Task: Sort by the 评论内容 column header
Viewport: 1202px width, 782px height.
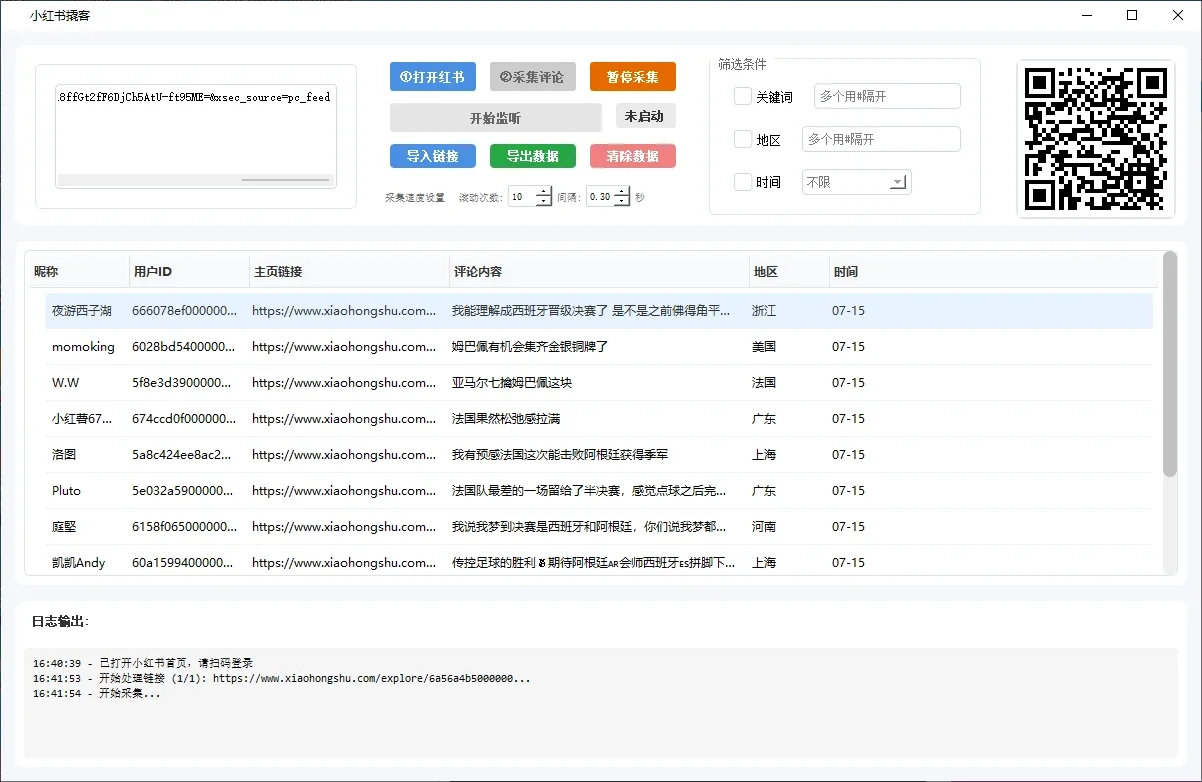Action: coord(599,271)
